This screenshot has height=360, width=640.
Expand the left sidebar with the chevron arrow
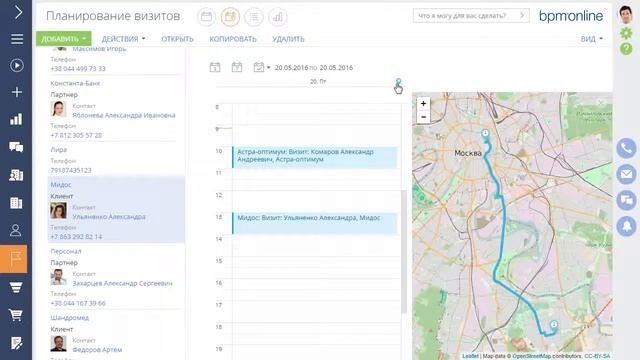point(18,12)
